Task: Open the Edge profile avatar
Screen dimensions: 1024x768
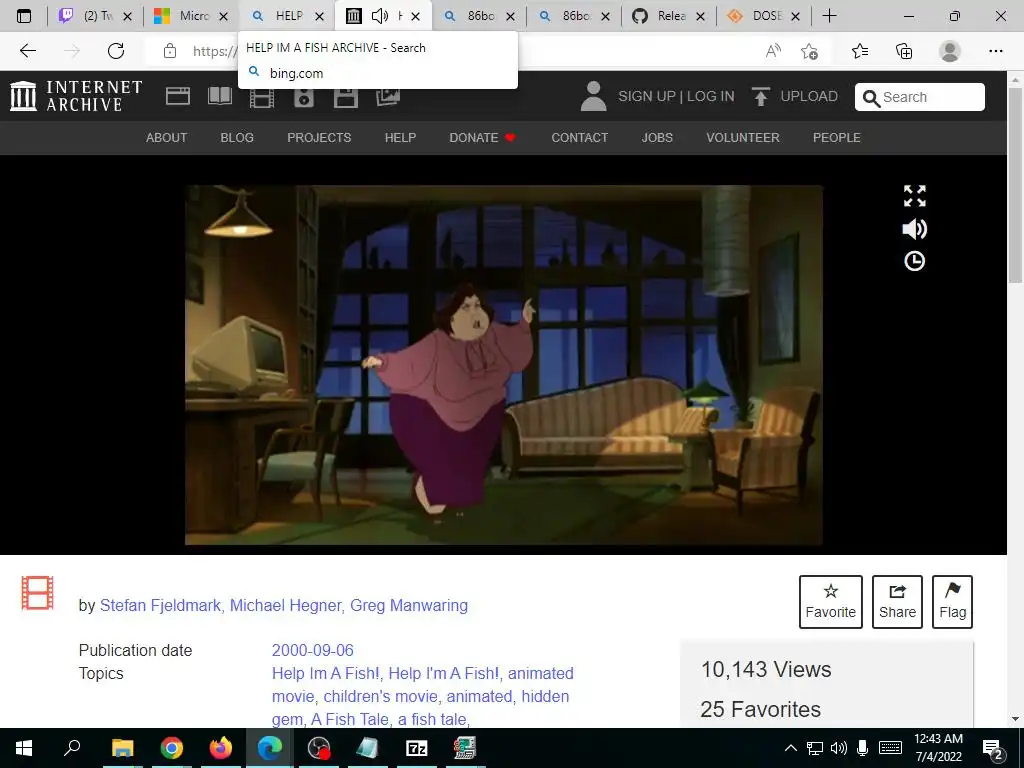Action: click(950, 51)
